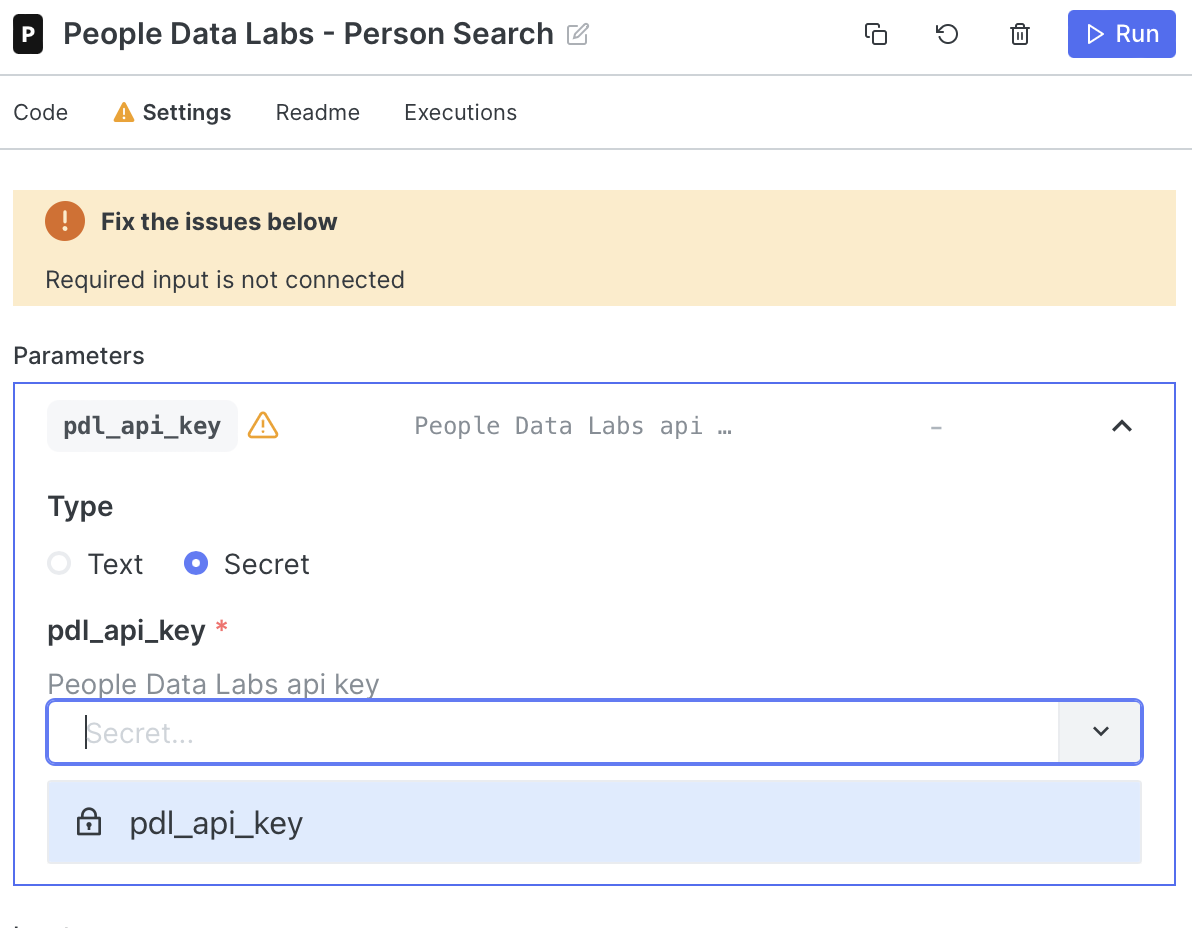Collapse the pdl_api_key parameter section
This screenshot has width=1192, height=928.
[1122, 427]
